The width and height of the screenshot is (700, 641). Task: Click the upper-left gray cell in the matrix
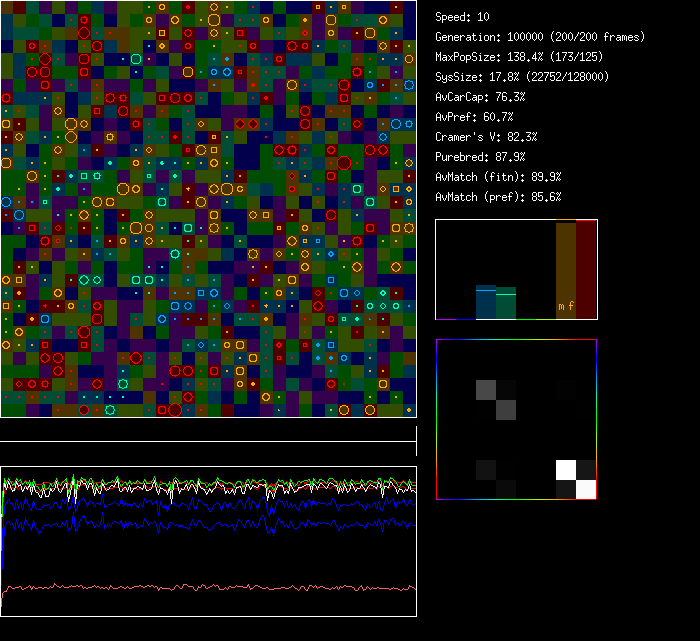(x=486, y=390)
